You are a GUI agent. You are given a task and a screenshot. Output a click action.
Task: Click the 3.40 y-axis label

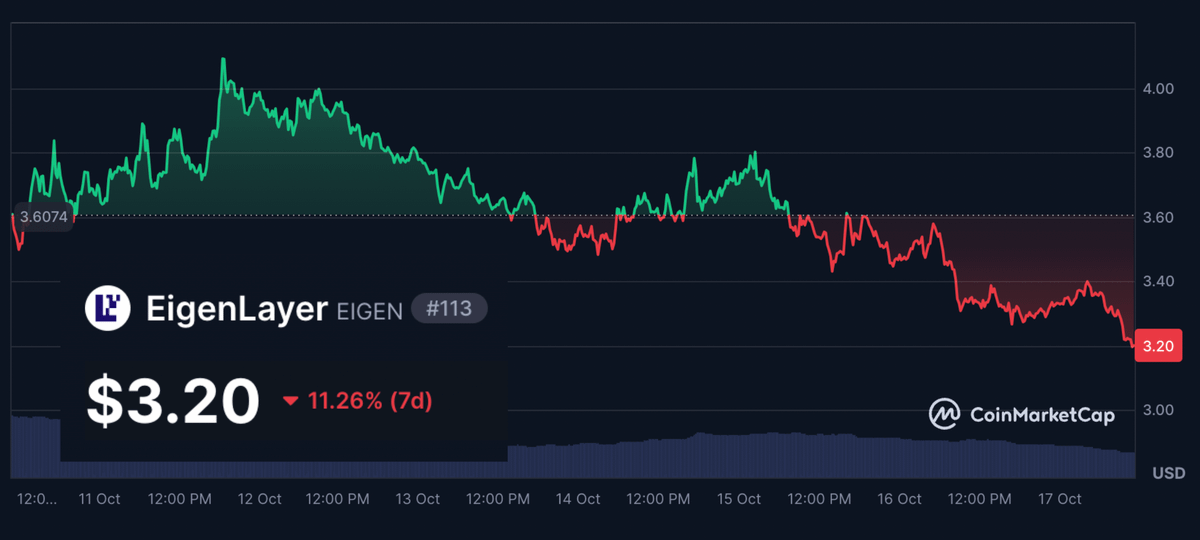click(1158, 282)
